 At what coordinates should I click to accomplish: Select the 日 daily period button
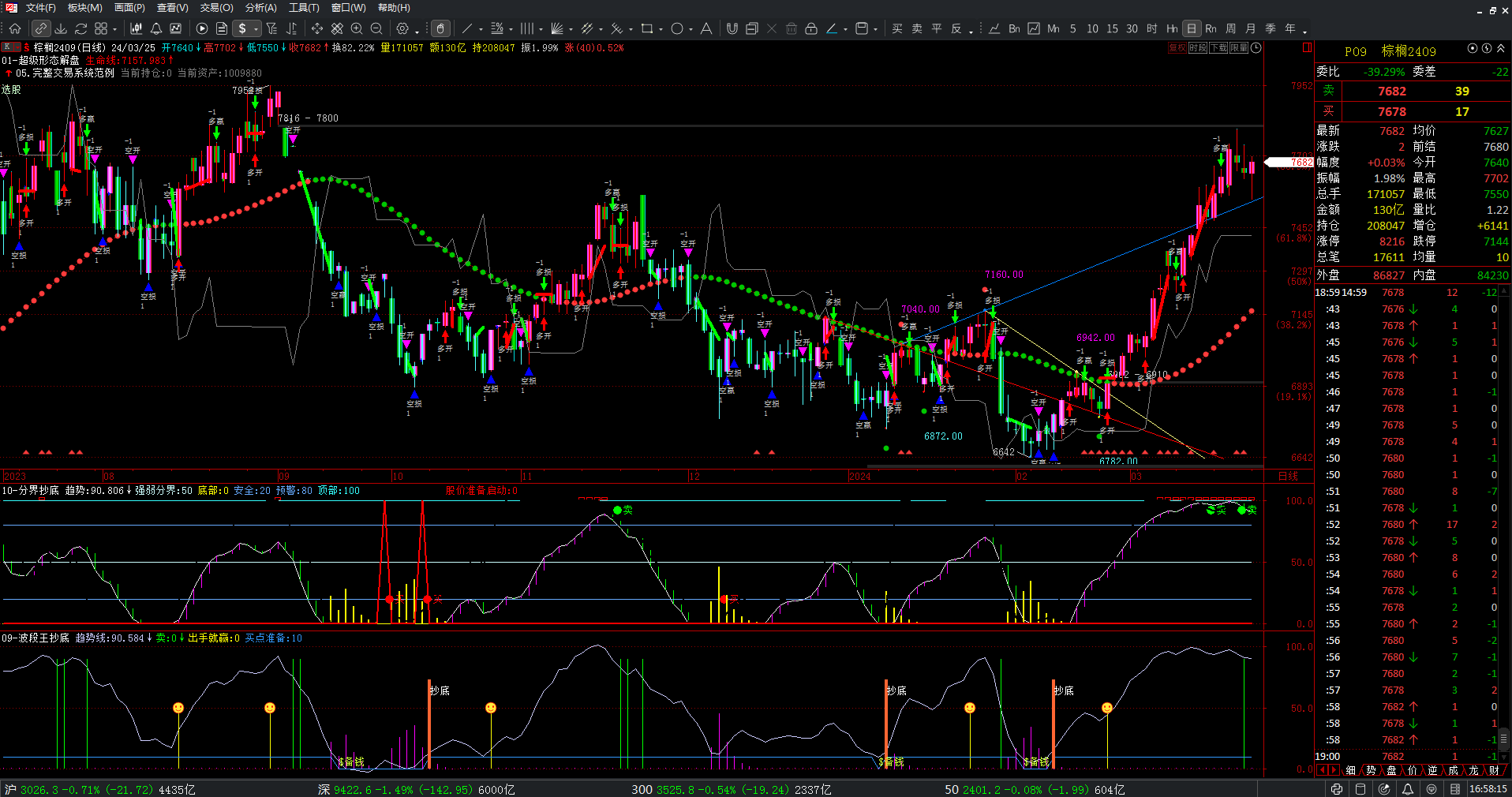point(1192,28)
